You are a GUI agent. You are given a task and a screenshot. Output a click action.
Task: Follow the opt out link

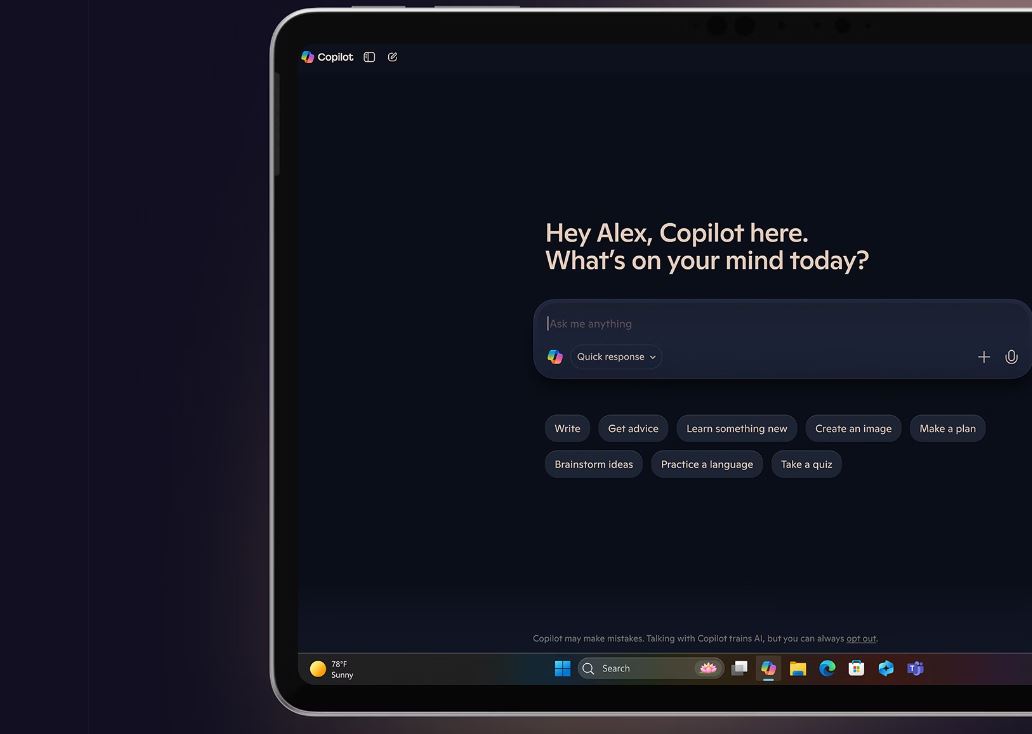click(861, 639)
